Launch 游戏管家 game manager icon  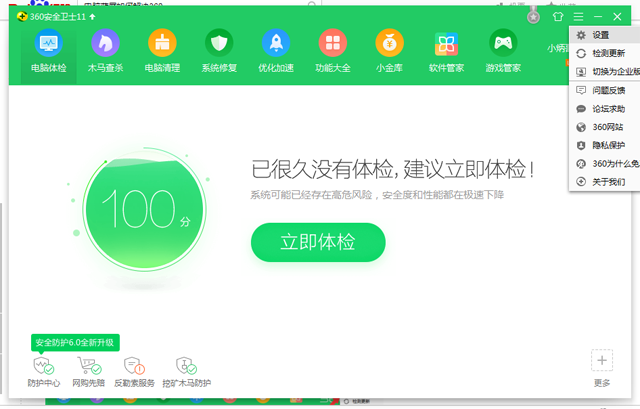[503, 43]
